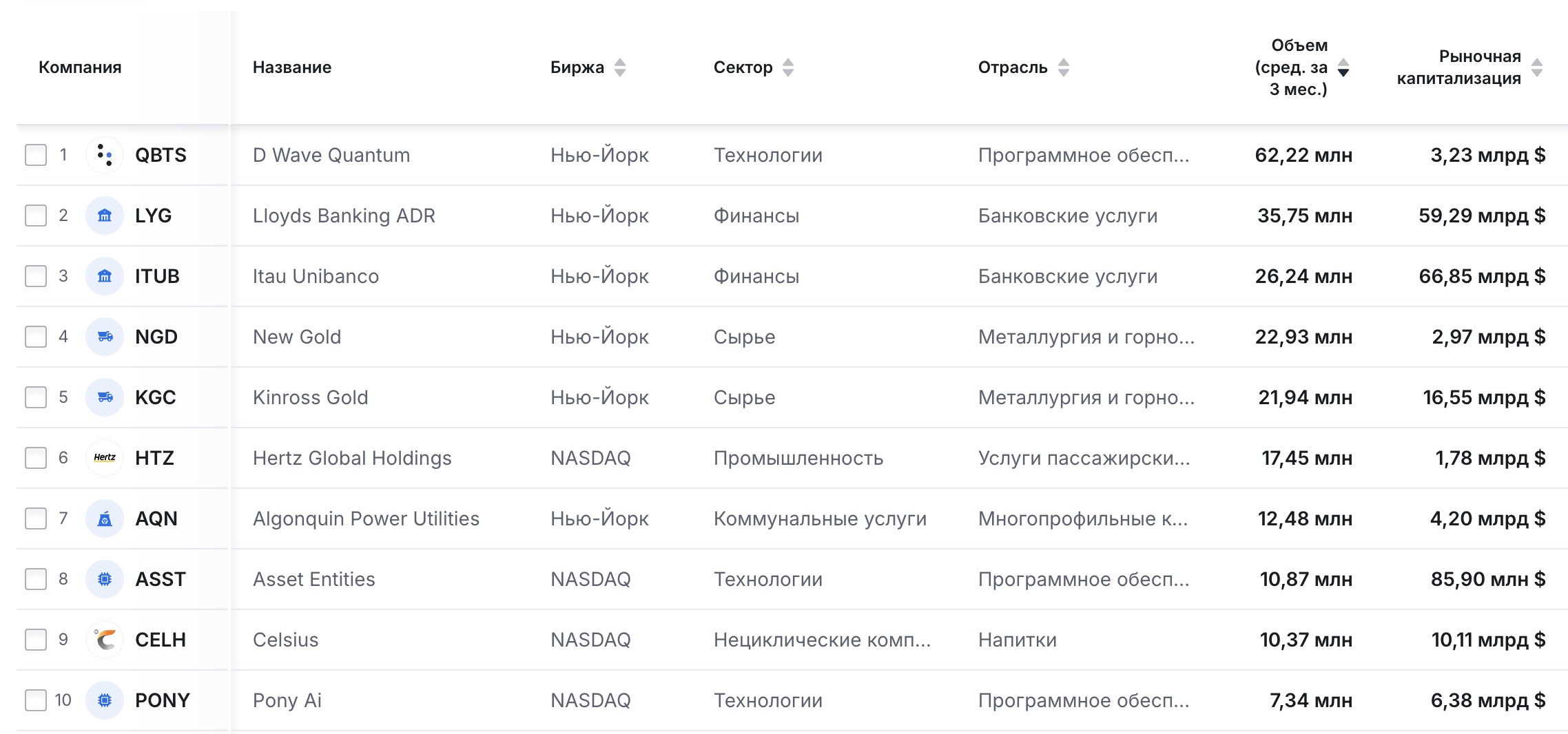Sort by Сектор column arrows

point(788,67)
